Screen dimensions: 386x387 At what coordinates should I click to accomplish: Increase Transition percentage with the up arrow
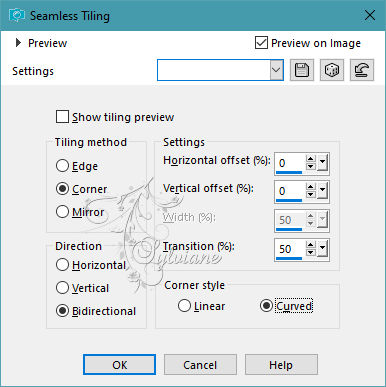(311, 245)
